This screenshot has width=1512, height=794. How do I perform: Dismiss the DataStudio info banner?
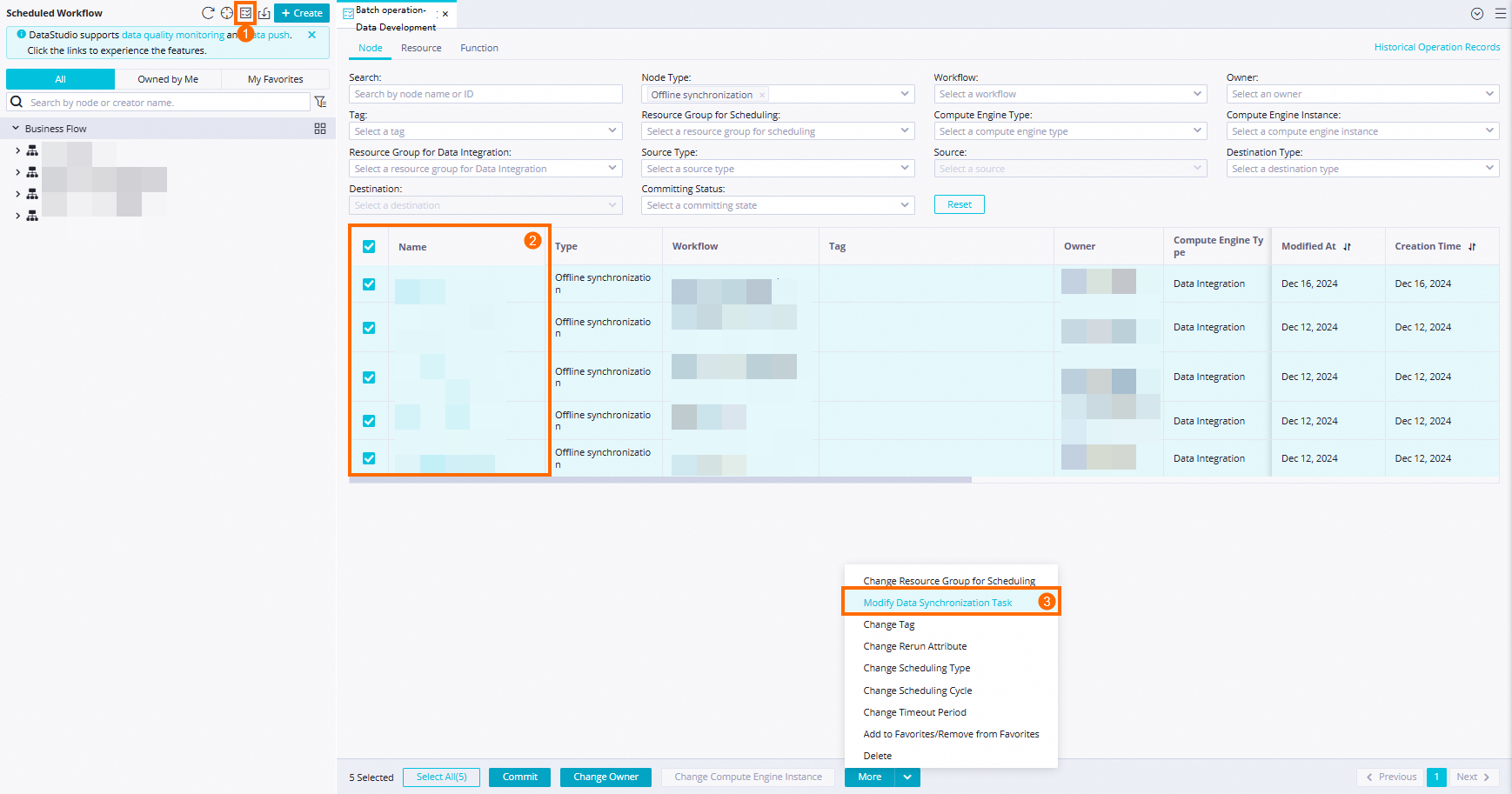(312, 35)
